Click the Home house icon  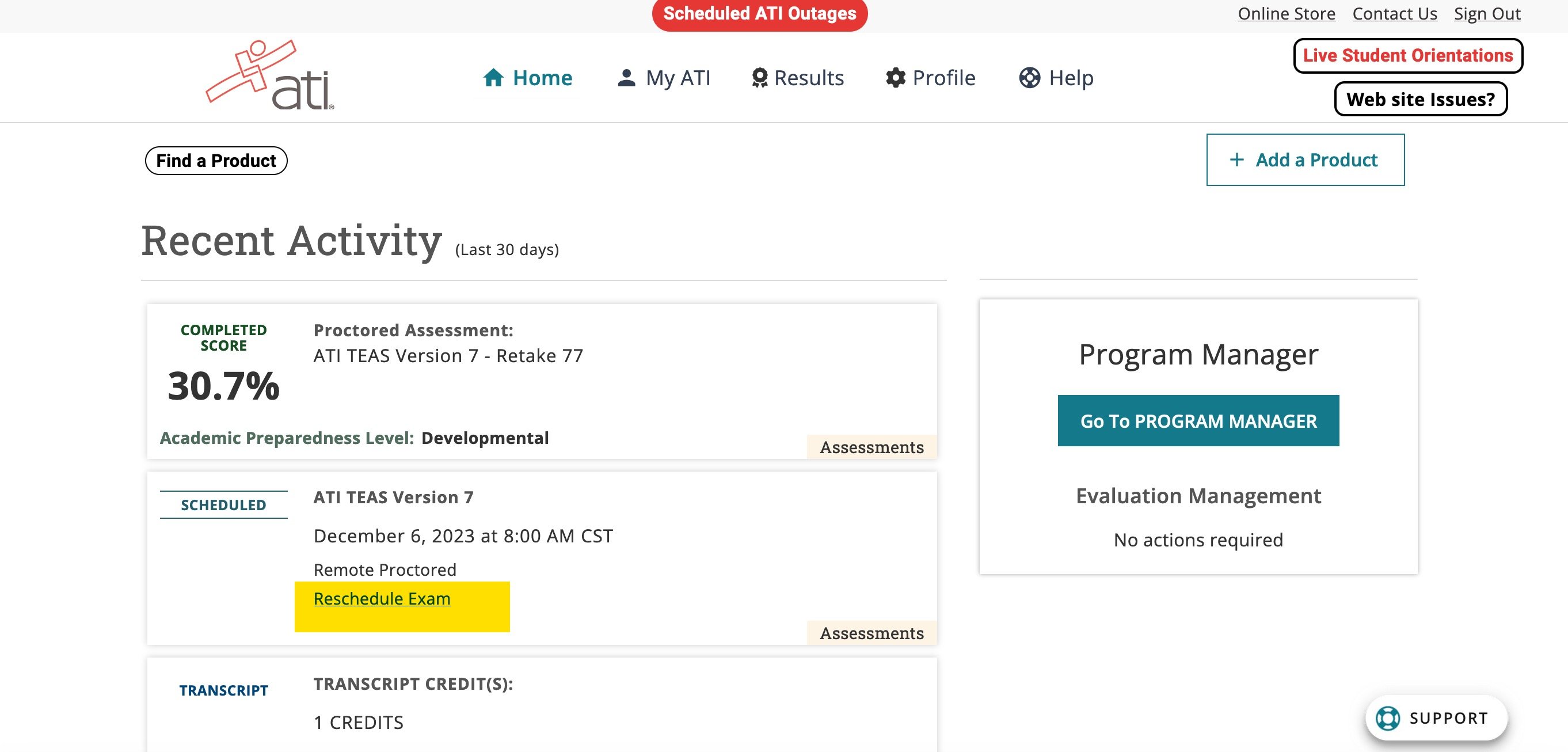[x=493, y=78]
